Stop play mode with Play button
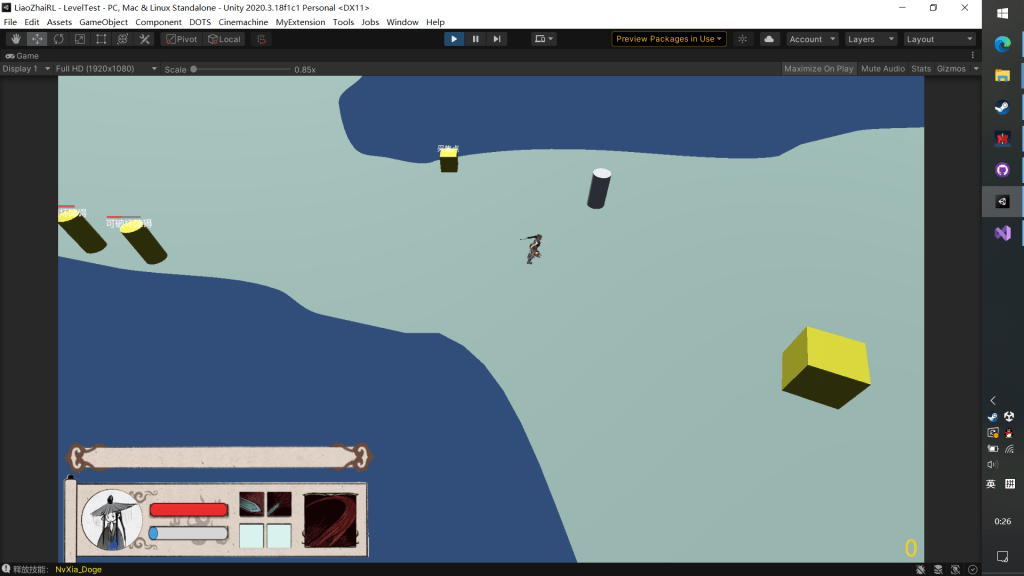This screenshot has height=576, width=1024. pos(454,39)
